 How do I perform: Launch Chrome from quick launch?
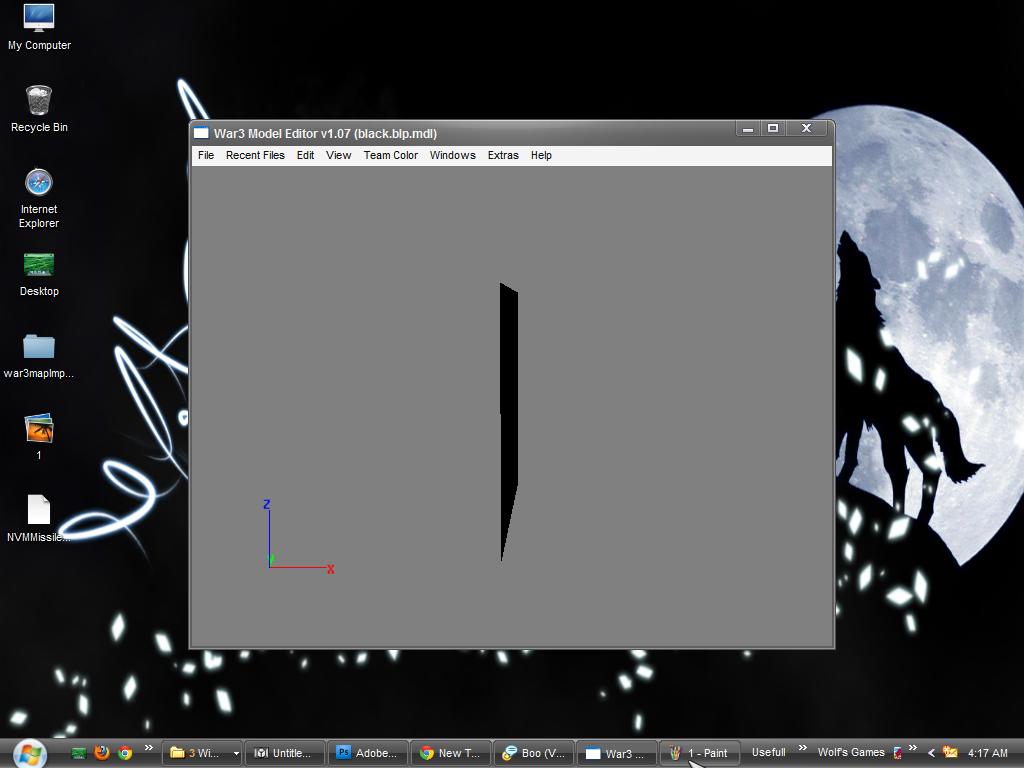coord(125,753)
